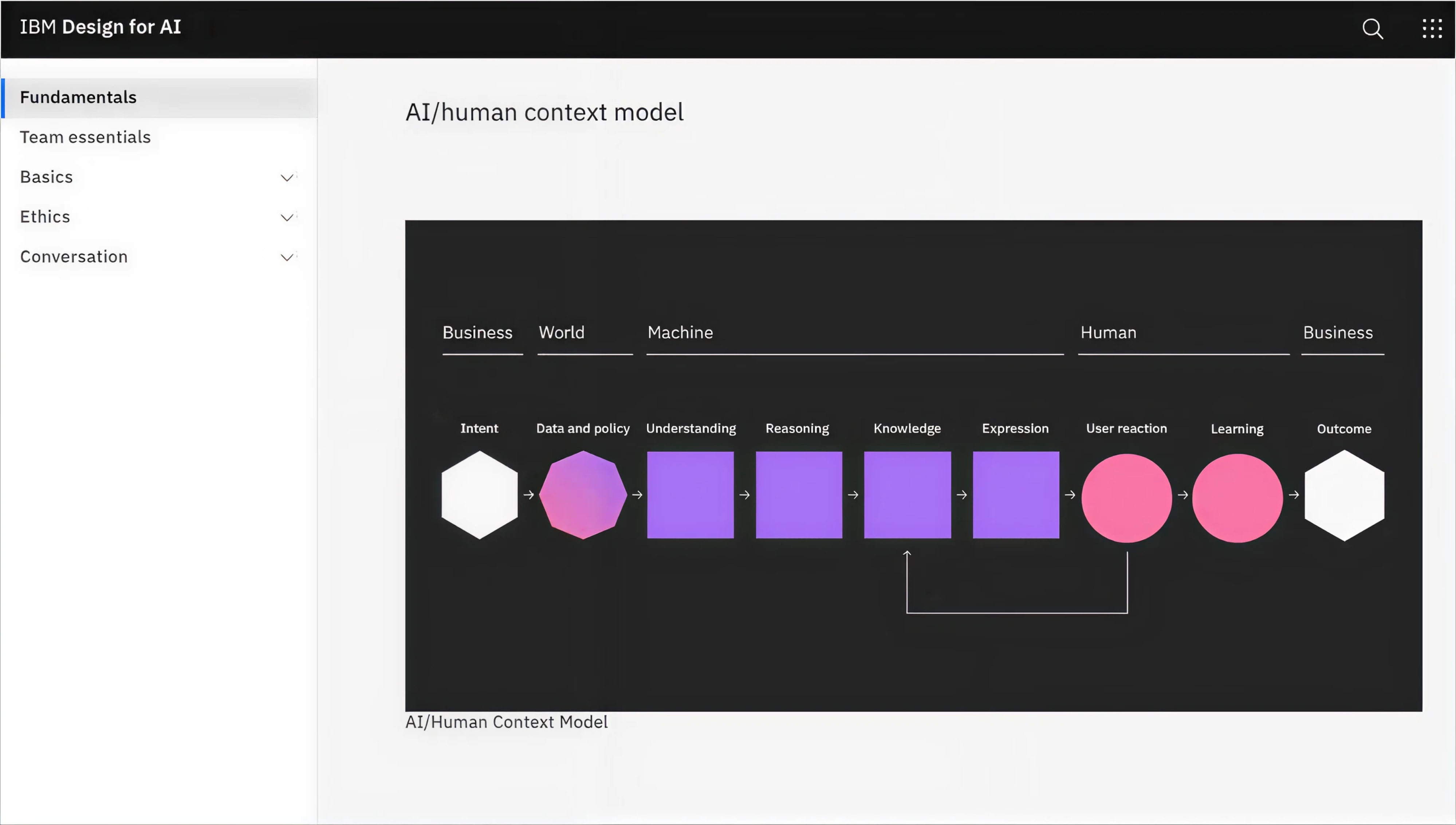The width and height of the screenshot is (1456, 825).
Task: Expand the Ethics section chevron
Action: tap(287, 217)
